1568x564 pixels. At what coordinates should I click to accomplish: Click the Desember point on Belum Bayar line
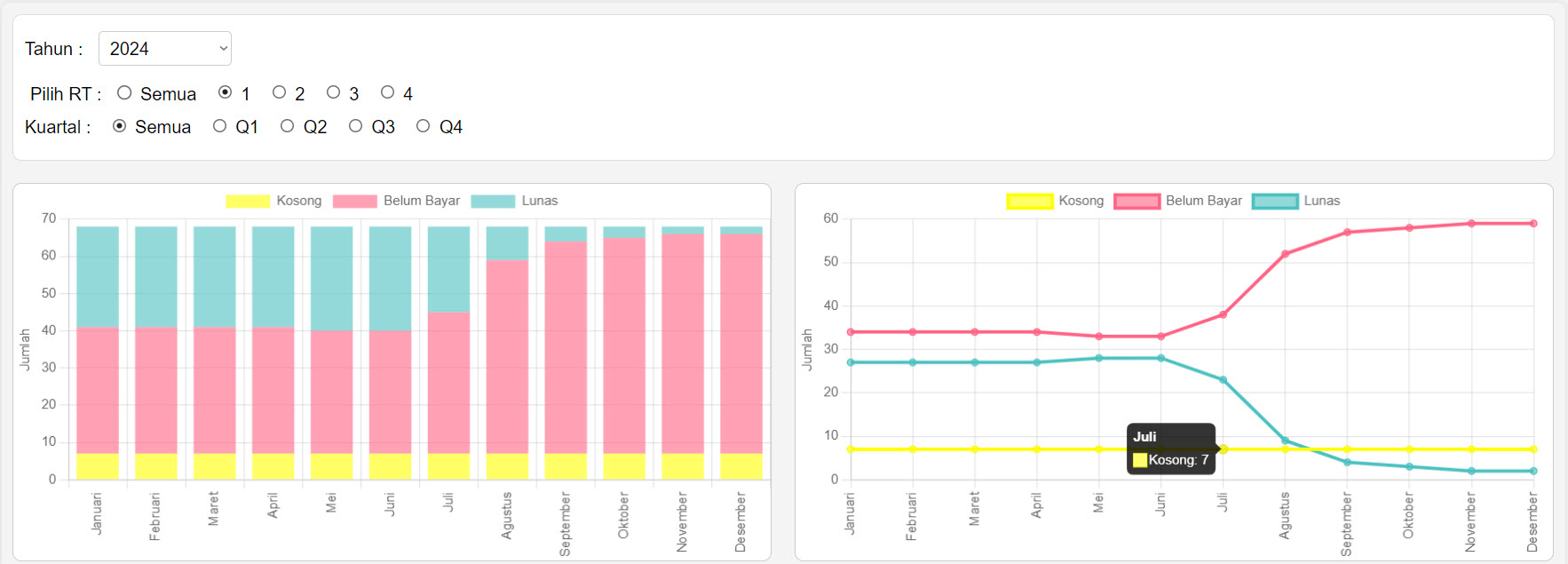coord(1532,224)
